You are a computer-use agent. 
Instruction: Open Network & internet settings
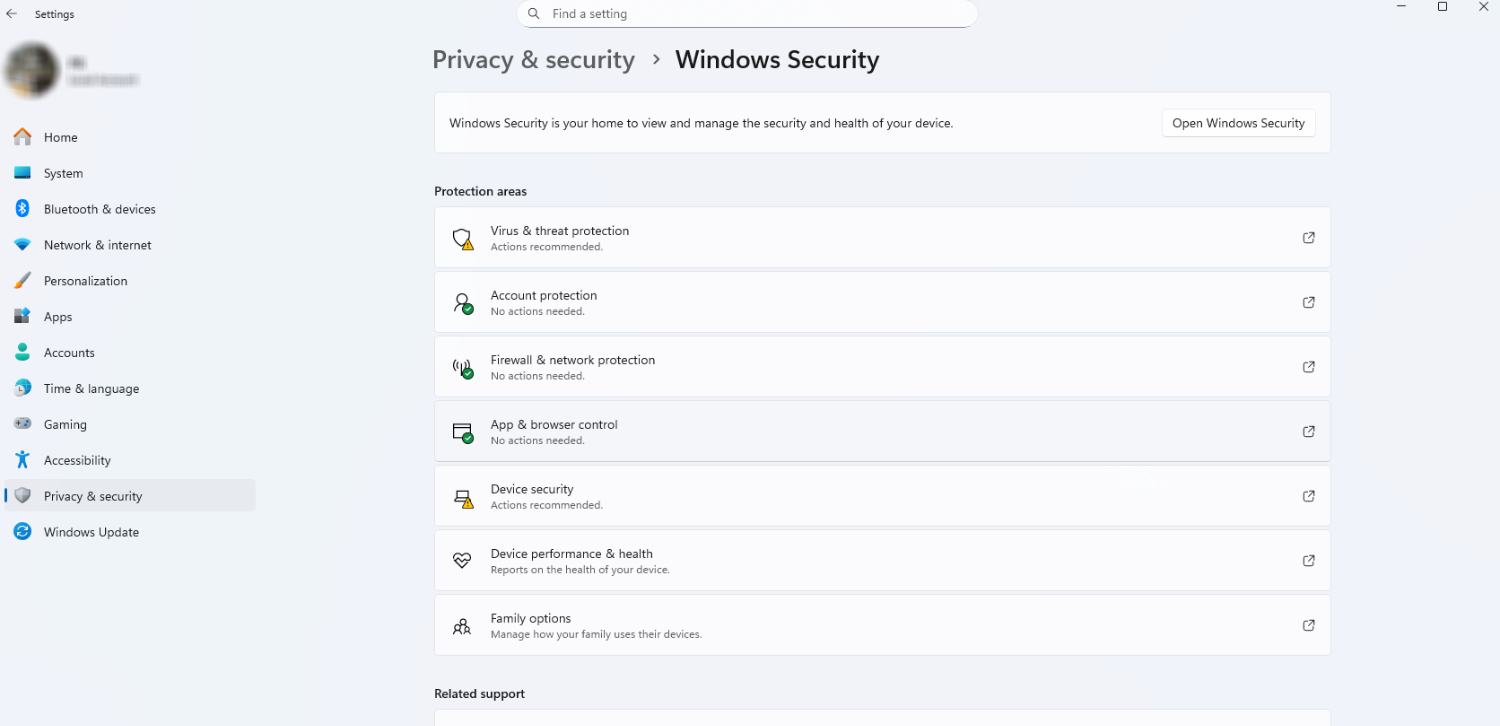point(130,245)
